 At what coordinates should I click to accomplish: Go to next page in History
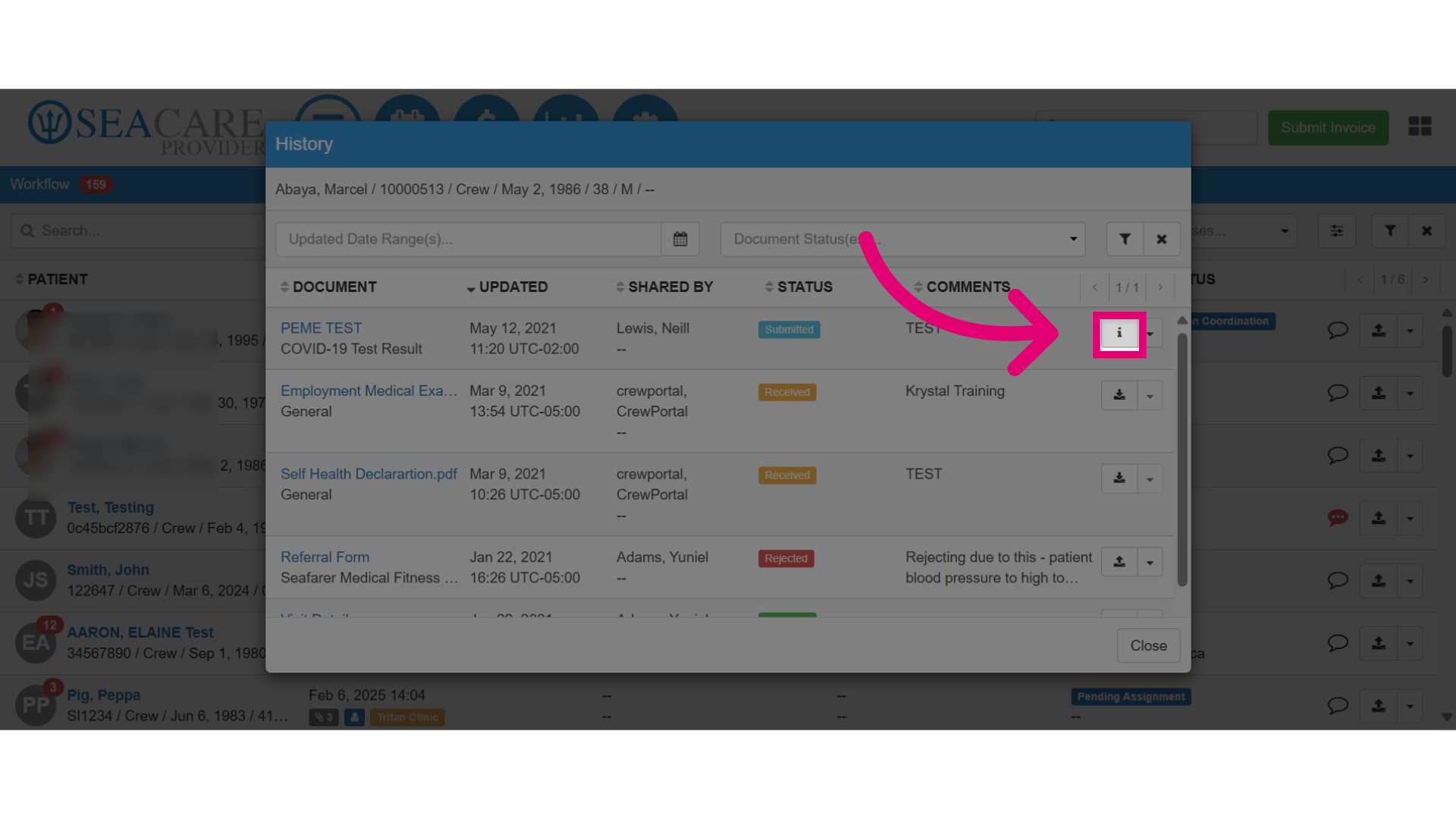pyautogui.click(x=1159, y=287)
